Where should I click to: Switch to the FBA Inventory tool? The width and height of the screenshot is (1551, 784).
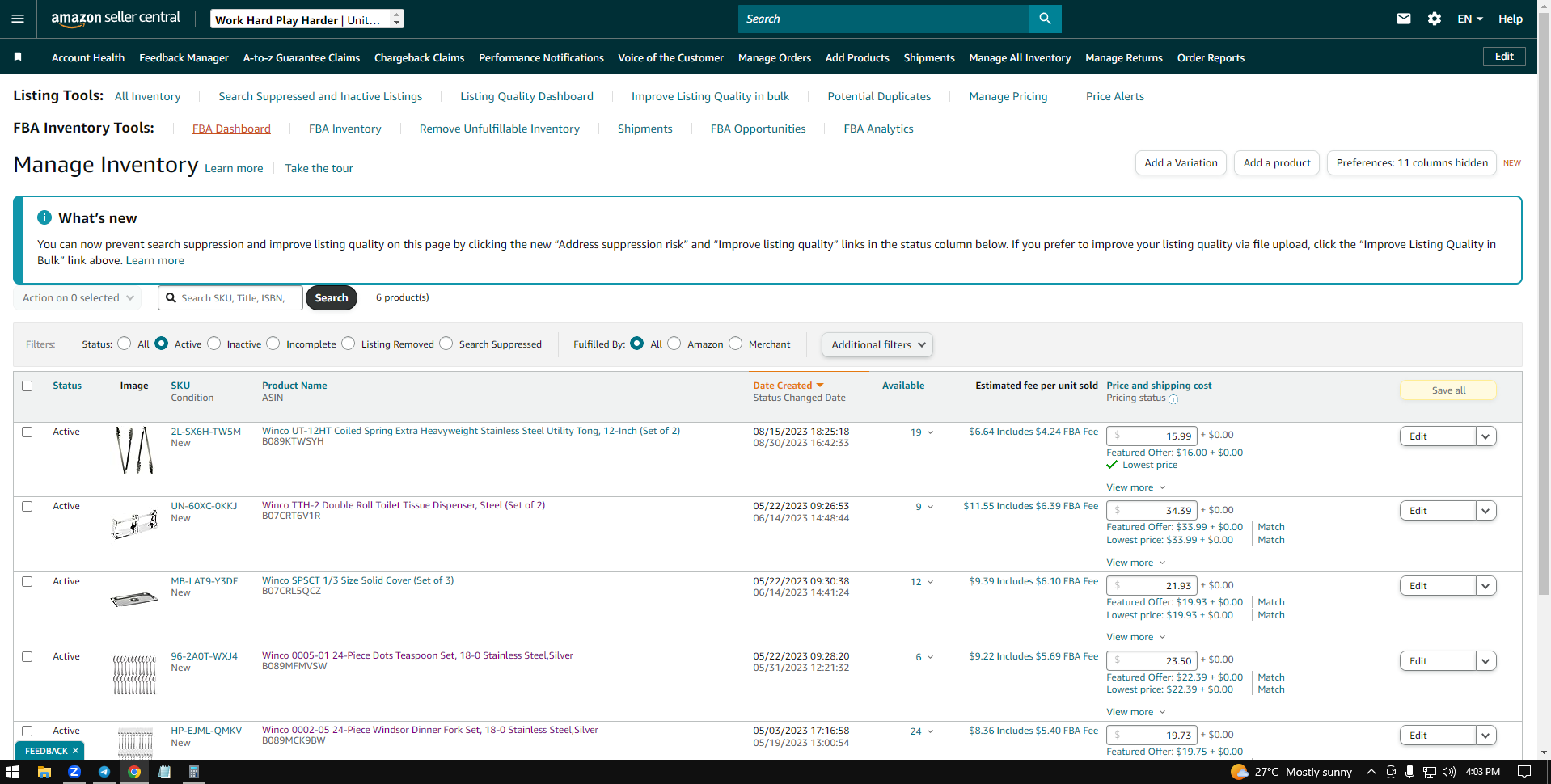(345, 129)
